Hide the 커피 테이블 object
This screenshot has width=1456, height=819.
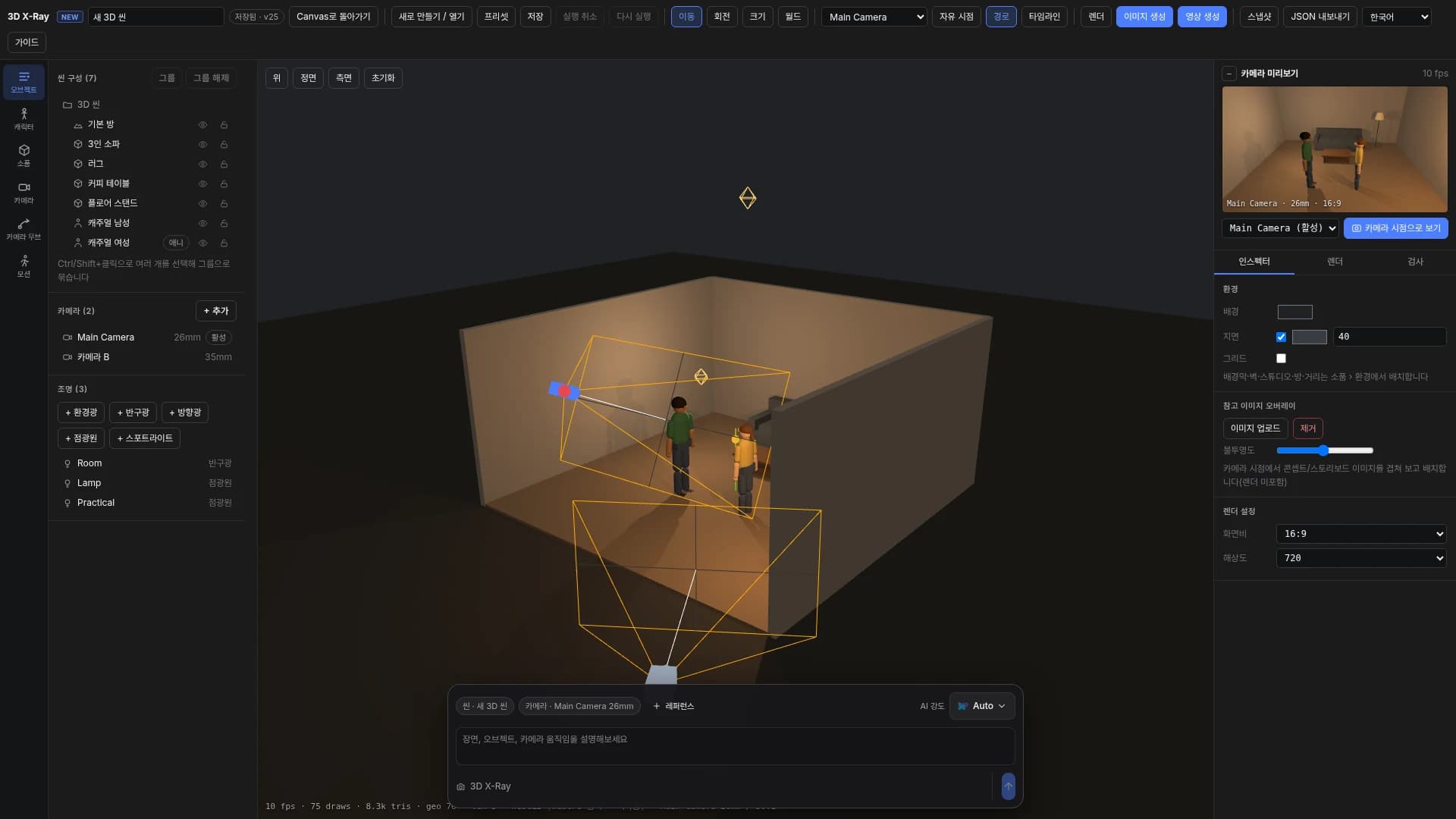pyautogui.click(x=202, y=184)
